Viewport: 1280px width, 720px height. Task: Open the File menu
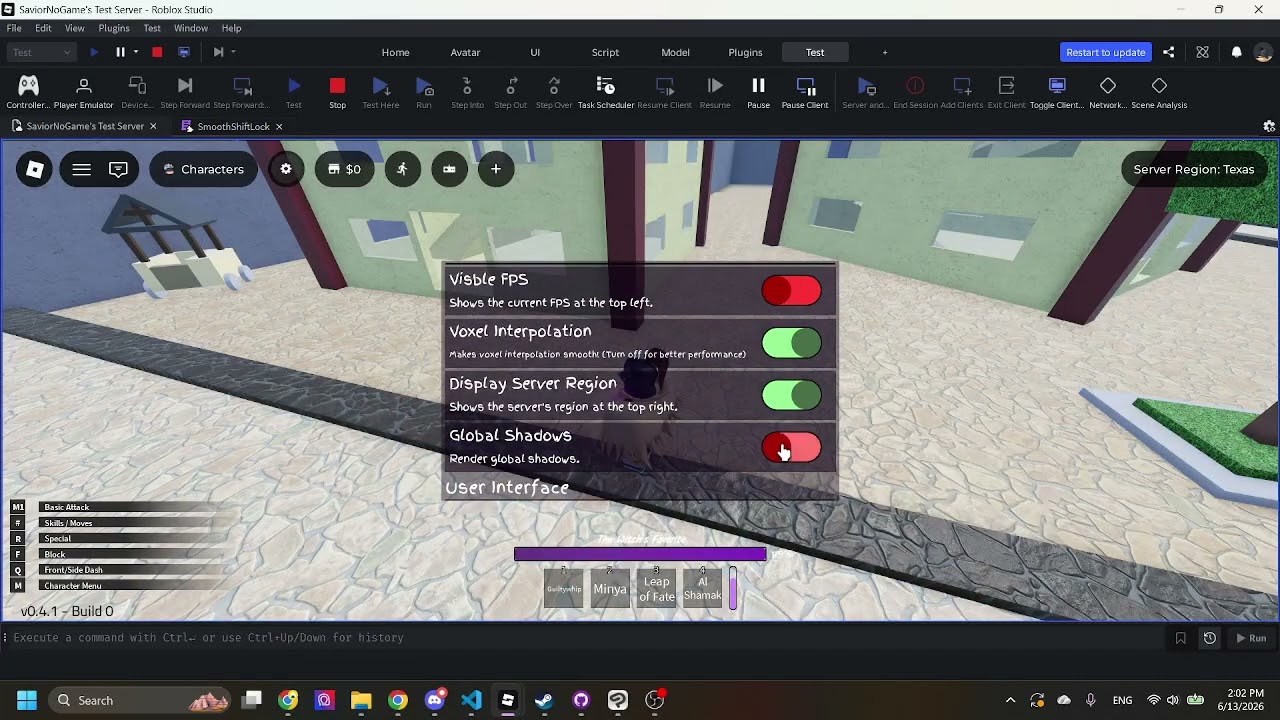pyautogui.click(x=14, y=28)
